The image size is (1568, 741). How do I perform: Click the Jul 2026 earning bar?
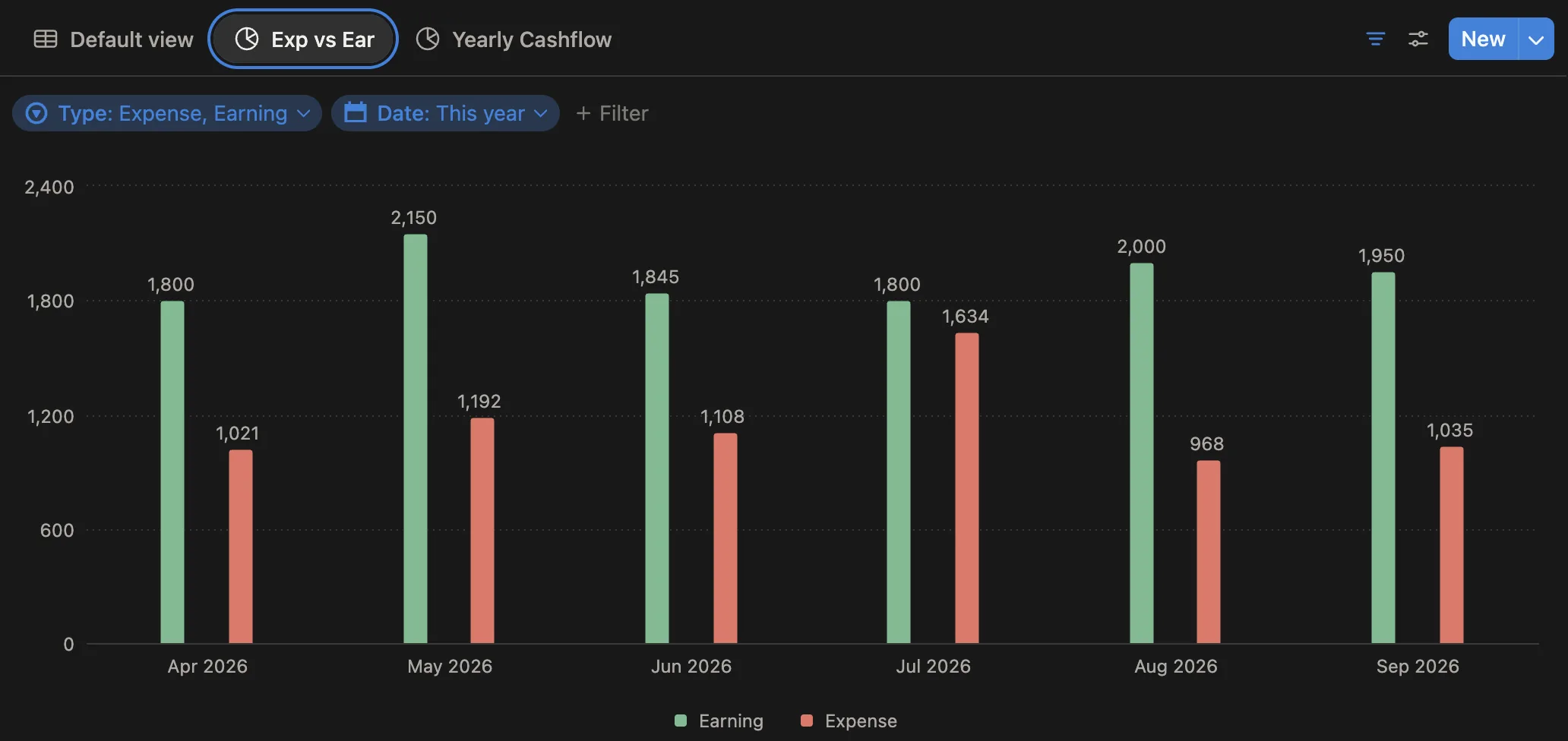(899, 472)
